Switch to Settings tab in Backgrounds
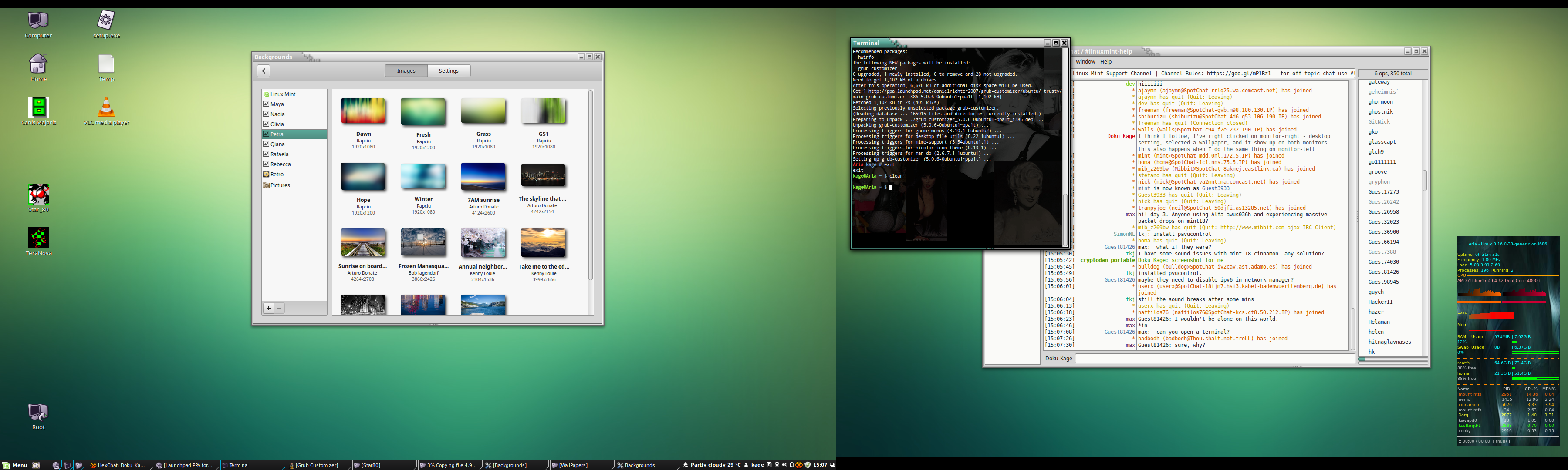The image size is (1568, 470). tap(449, 70)
